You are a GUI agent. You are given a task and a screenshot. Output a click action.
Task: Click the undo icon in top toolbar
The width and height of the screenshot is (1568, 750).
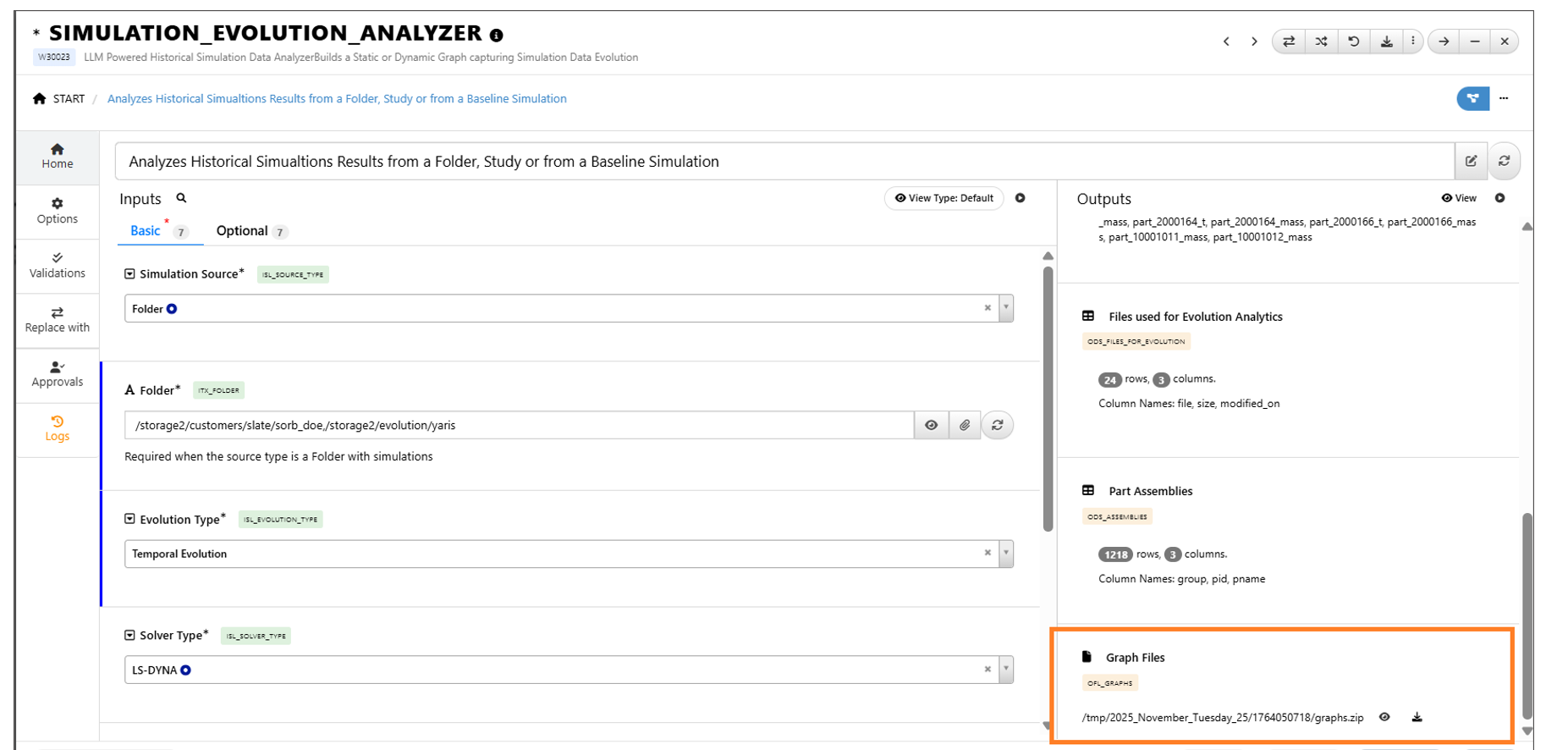pyautogui.click(x=1354, y=41)
